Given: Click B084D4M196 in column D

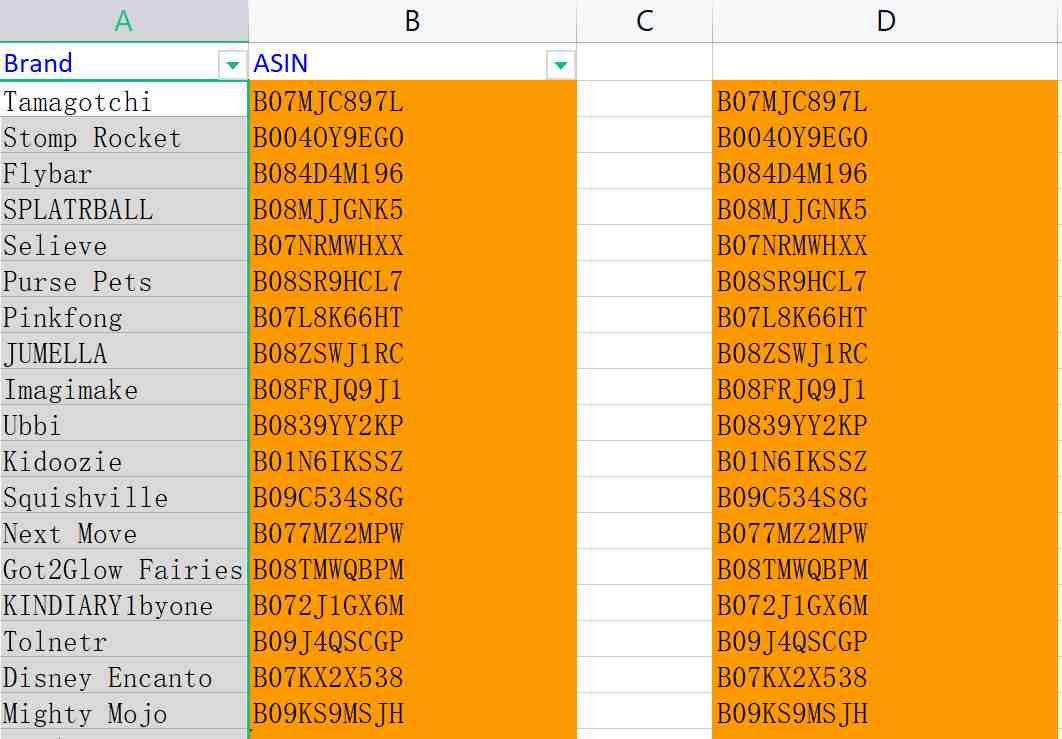Looking at the screenshot, I should [885, 173].
